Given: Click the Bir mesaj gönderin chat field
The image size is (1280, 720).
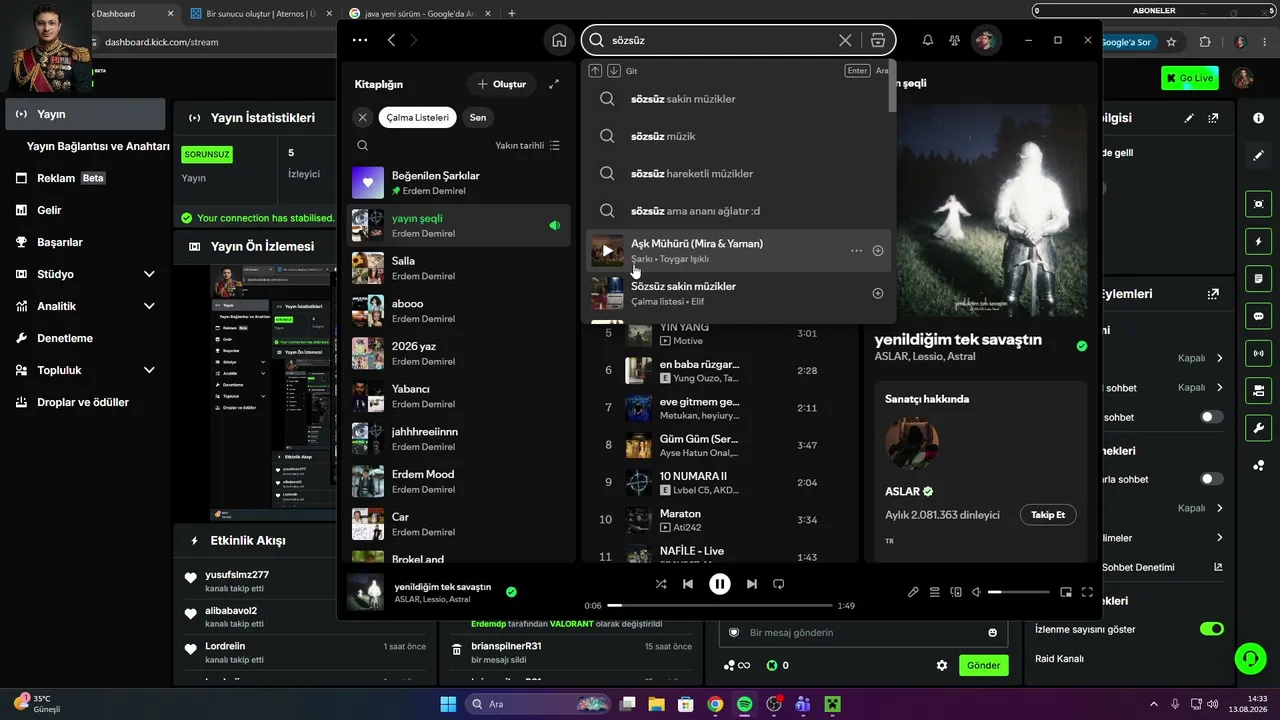Looking at the screenshot, I should point(863,633).
